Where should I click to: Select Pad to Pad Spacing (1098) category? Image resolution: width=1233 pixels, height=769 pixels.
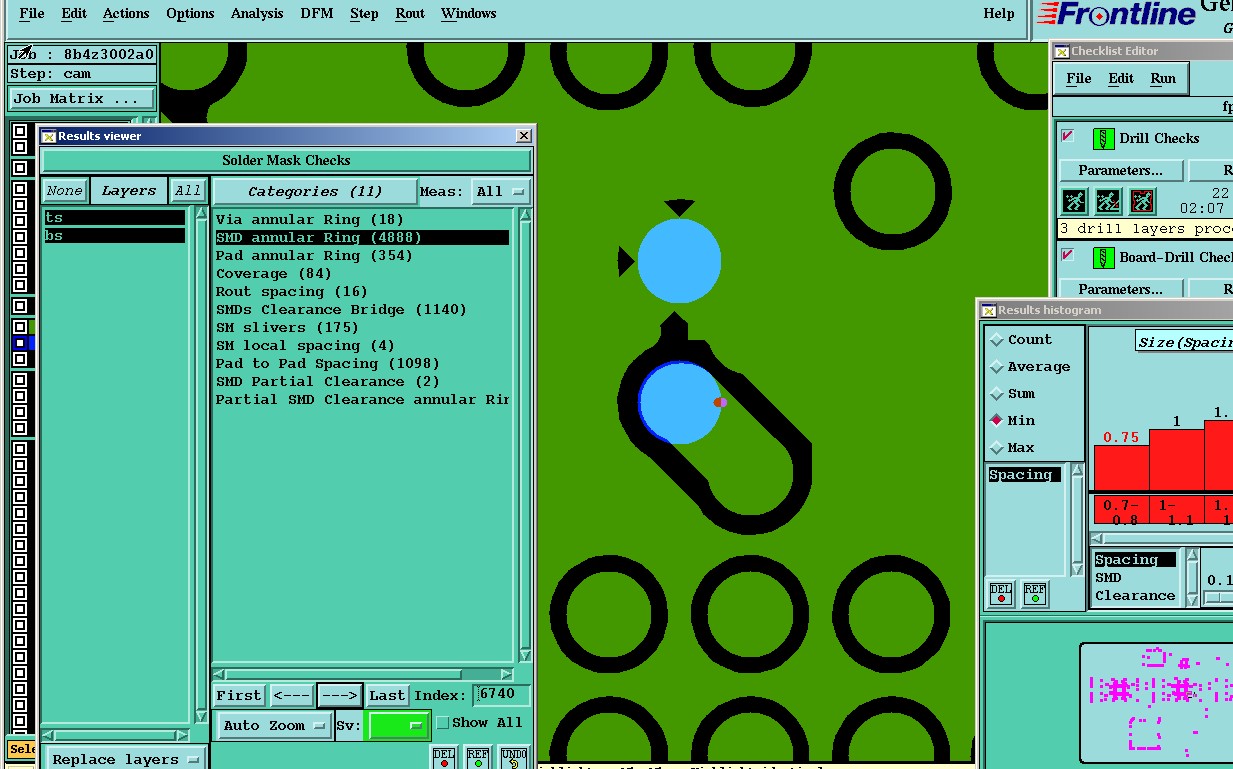tap(328, 363)
